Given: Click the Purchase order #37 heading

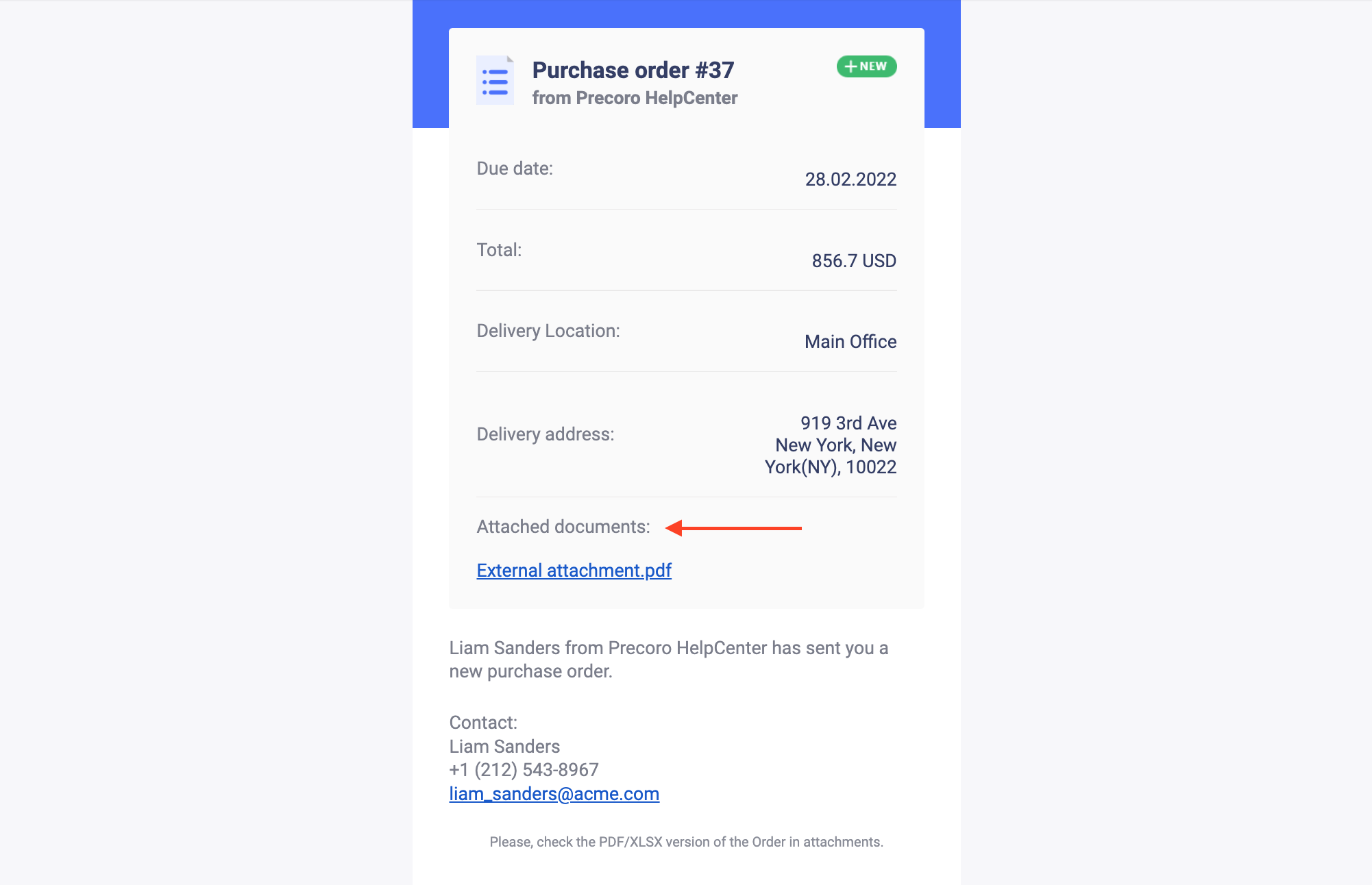Looking at the screenshot, I should [633, 70].
